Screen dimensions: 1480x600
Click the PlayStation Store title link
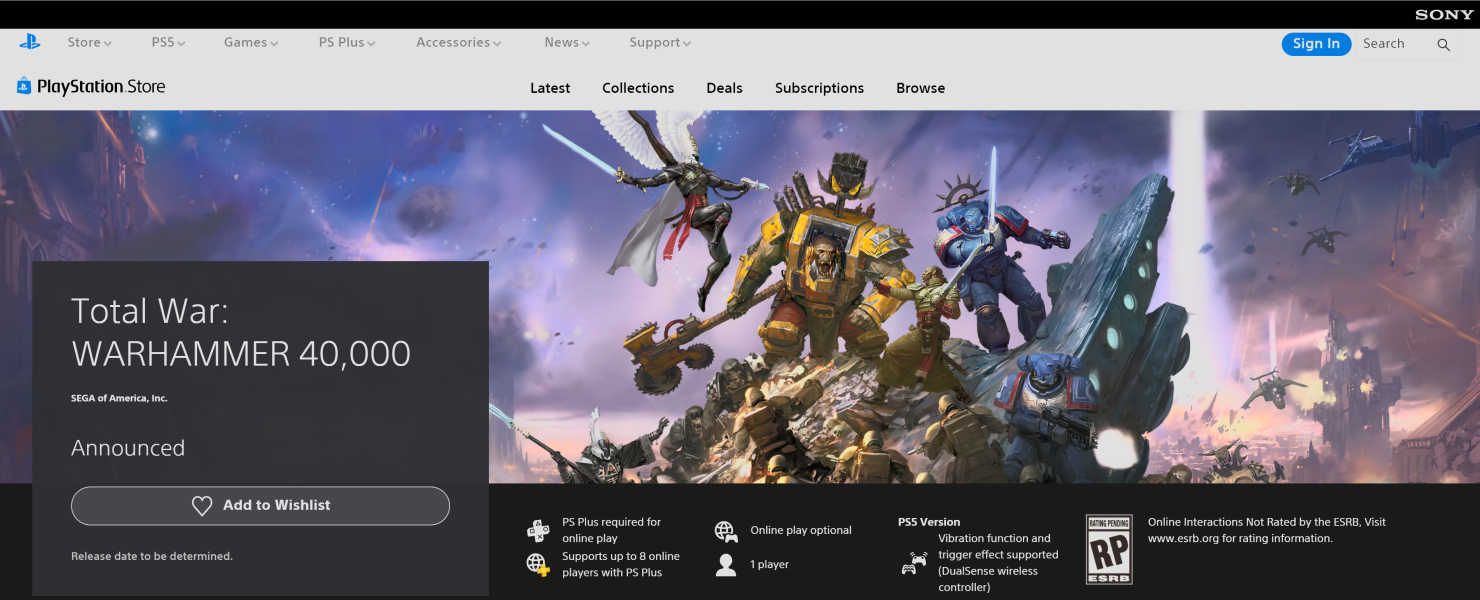pos(101,87)
